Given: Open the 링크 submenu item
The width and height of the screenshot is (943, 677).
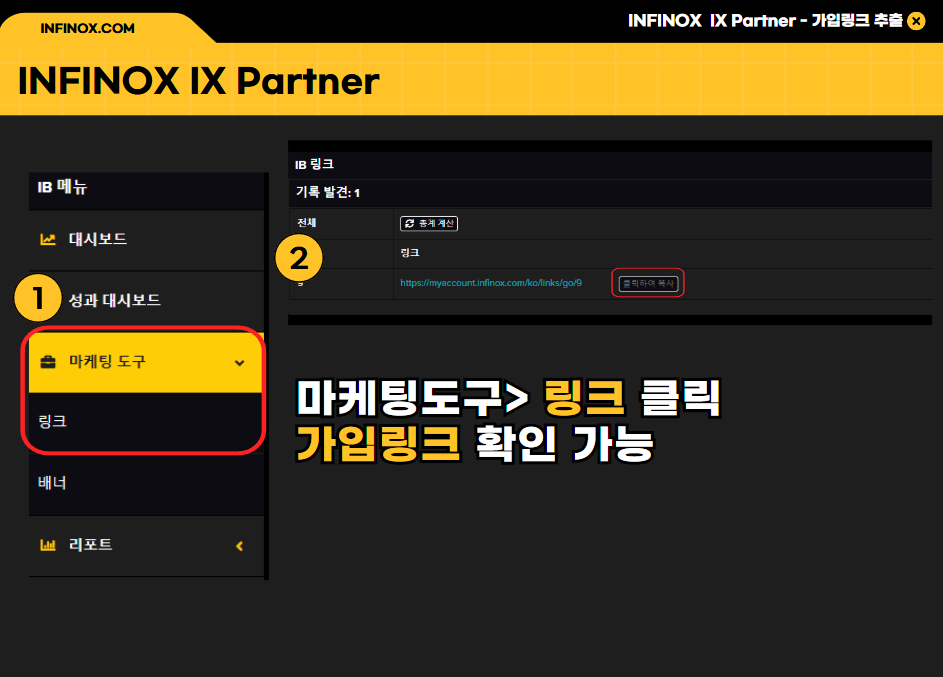Looking at the screenshot, I should (146, 421).
